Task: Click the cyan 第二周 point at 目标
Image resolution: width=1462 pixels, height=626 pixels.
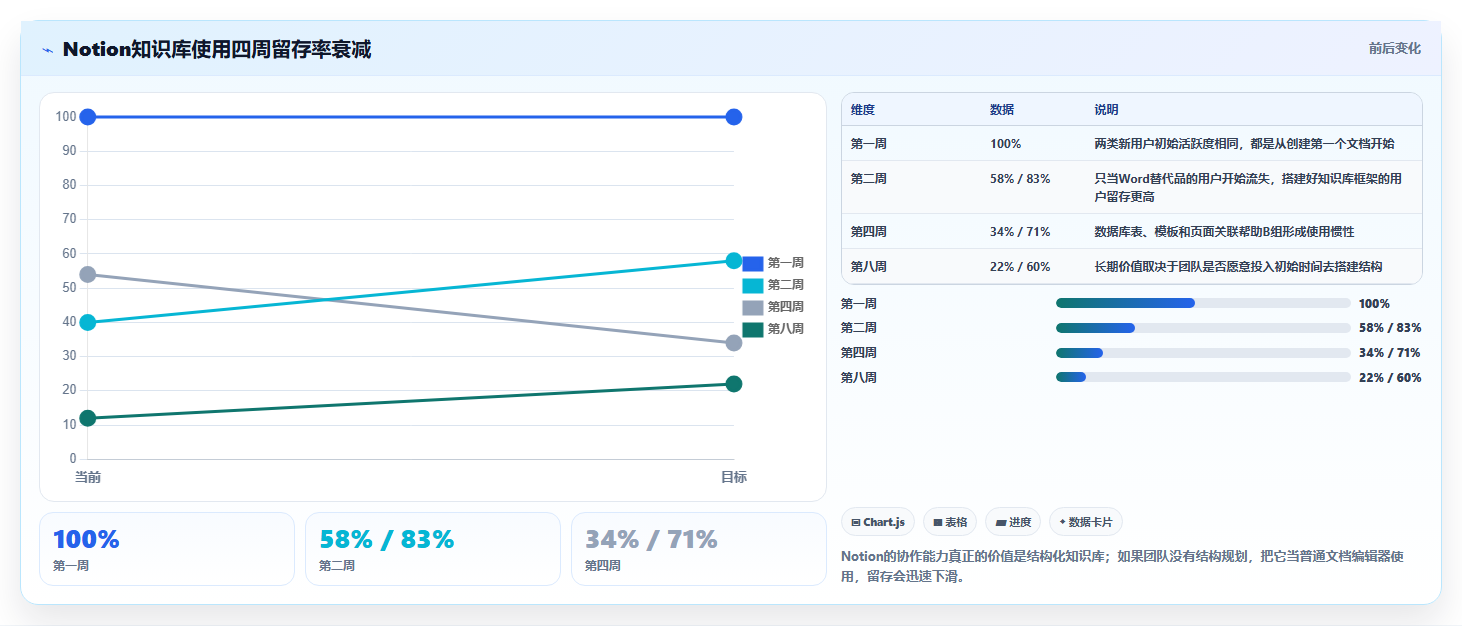Action: click(x=733, y=261)
